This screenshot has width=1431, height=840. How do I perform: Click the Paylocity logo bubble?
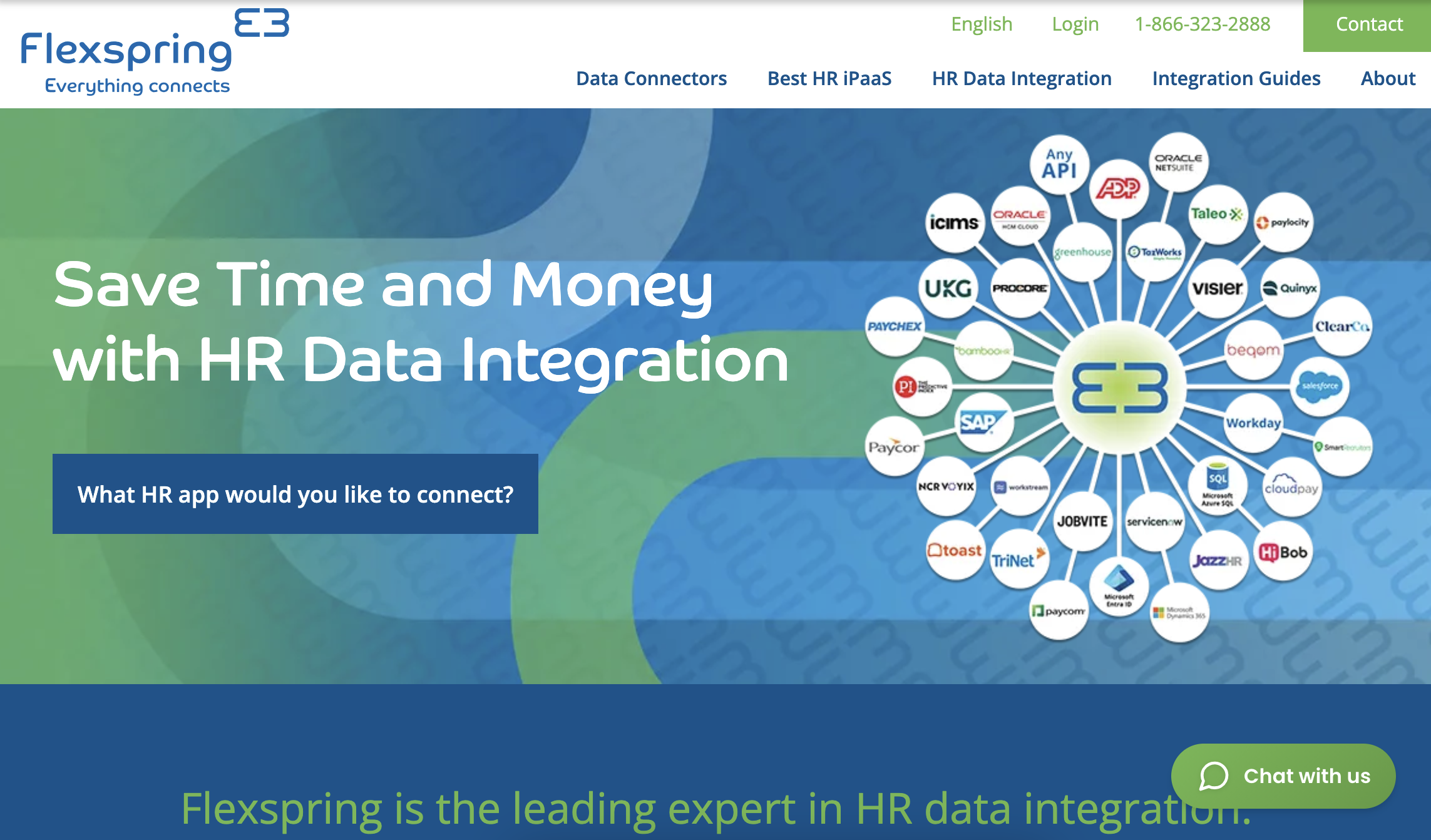1283,222
